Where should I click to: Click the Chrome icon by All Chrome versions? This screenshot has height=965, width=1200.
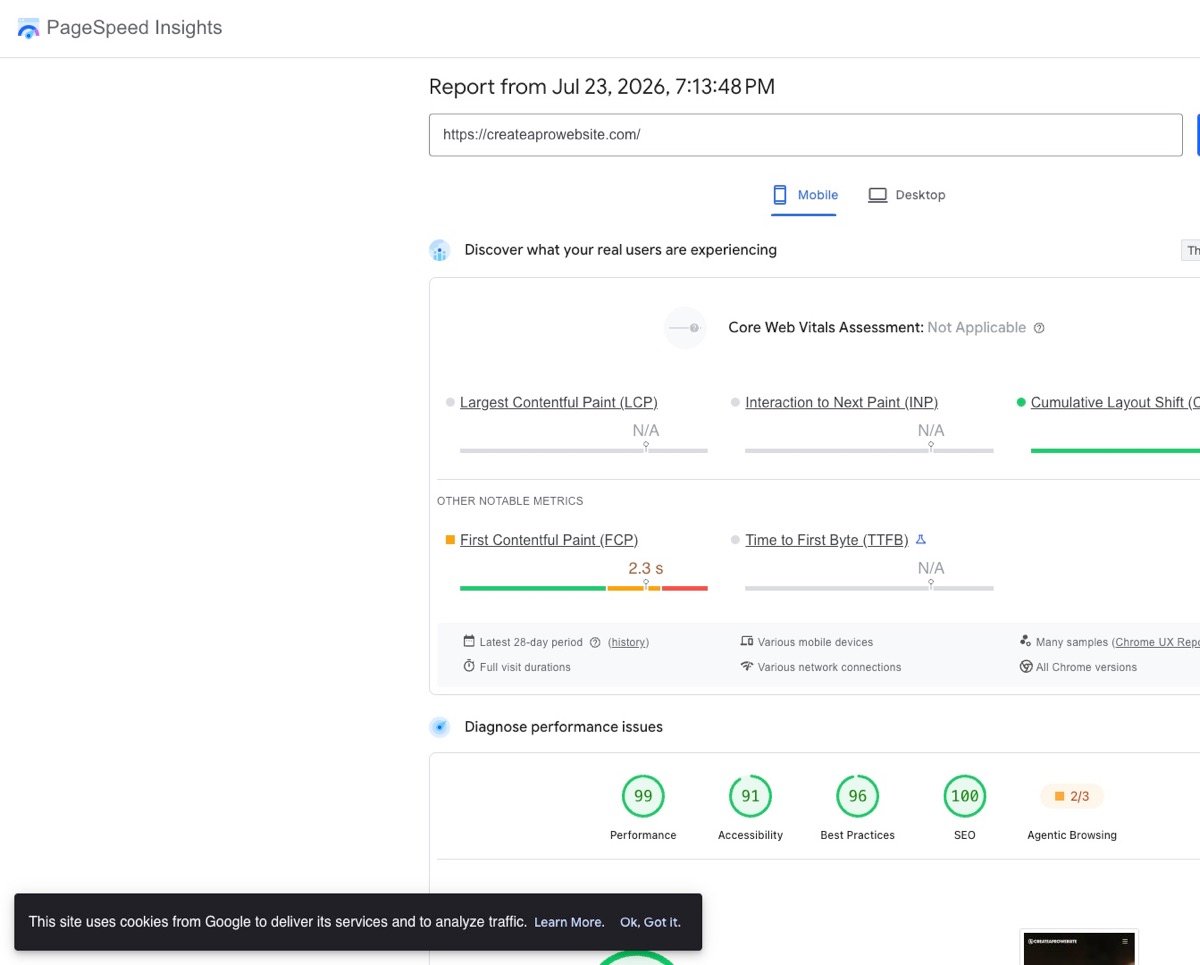pos(1025,667)
